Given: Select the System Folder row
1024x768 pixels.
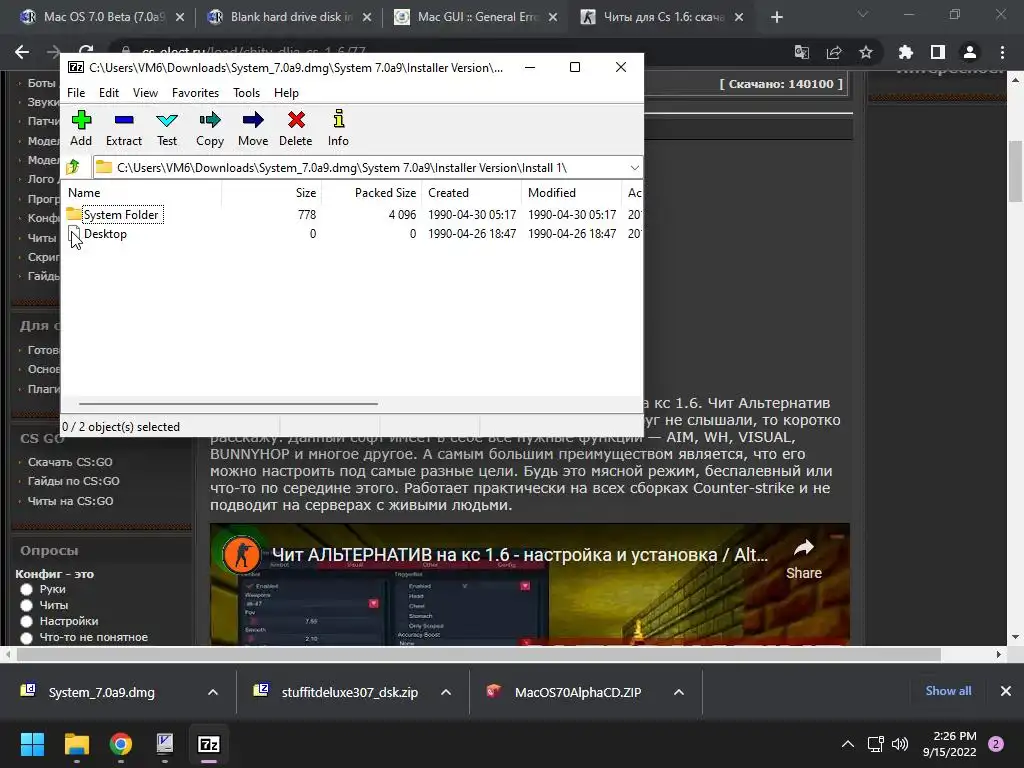Looking at the screenshot, I should point(353,214).
